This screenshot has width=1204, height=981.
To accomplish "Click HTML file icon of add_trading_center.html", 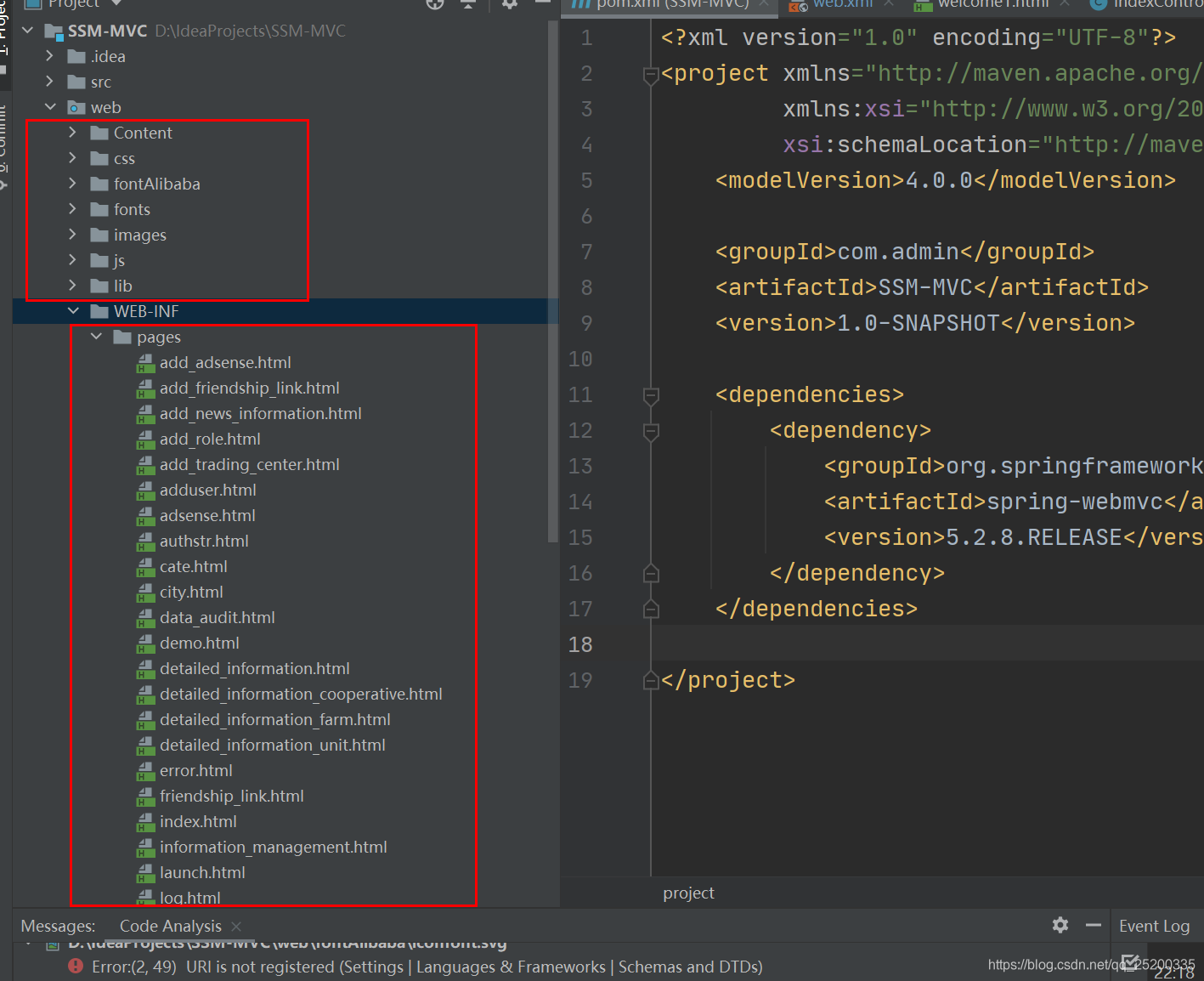I will 145,465.
